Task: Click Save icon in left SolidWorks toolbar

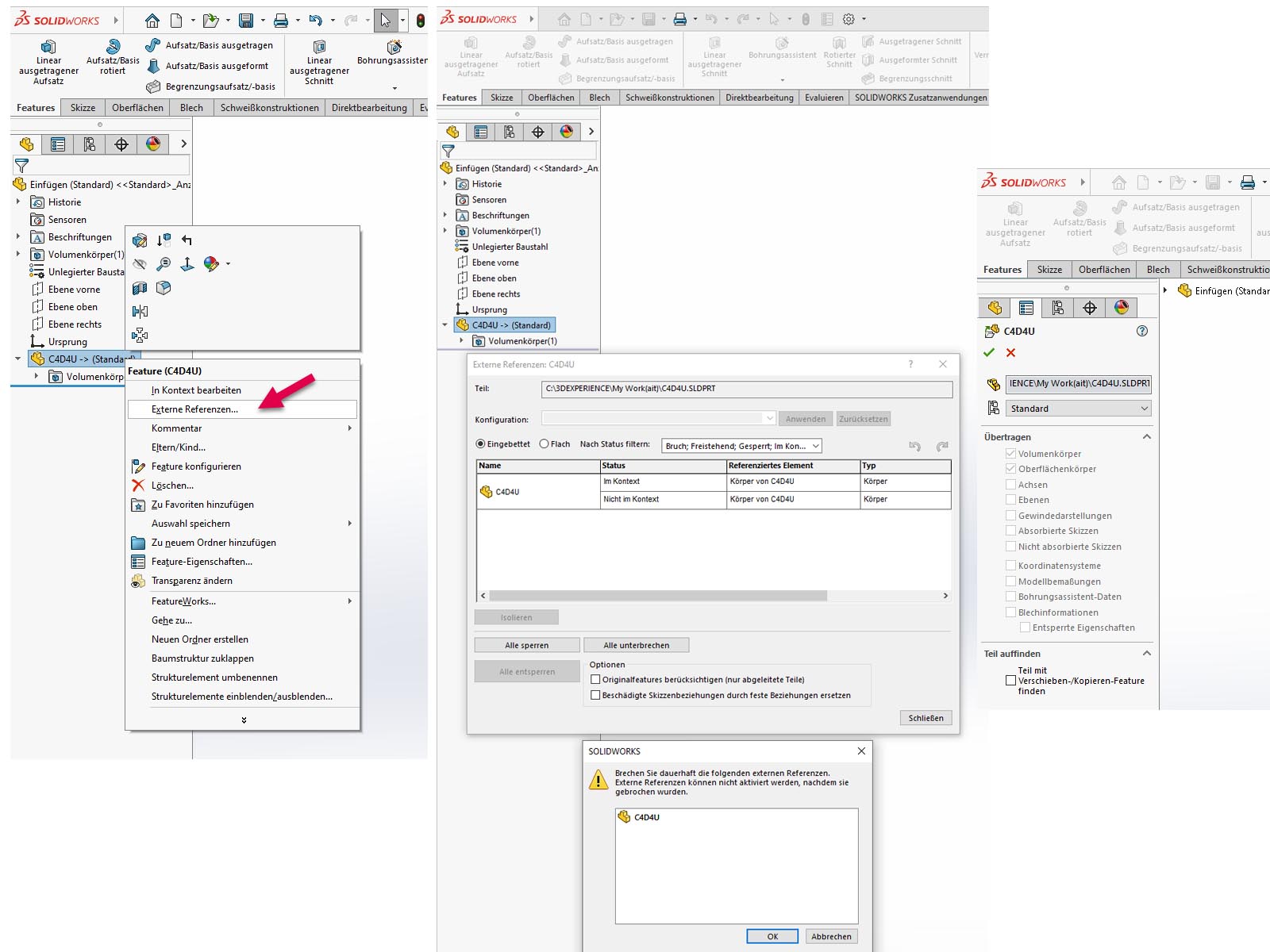Action: pos(246,21)
